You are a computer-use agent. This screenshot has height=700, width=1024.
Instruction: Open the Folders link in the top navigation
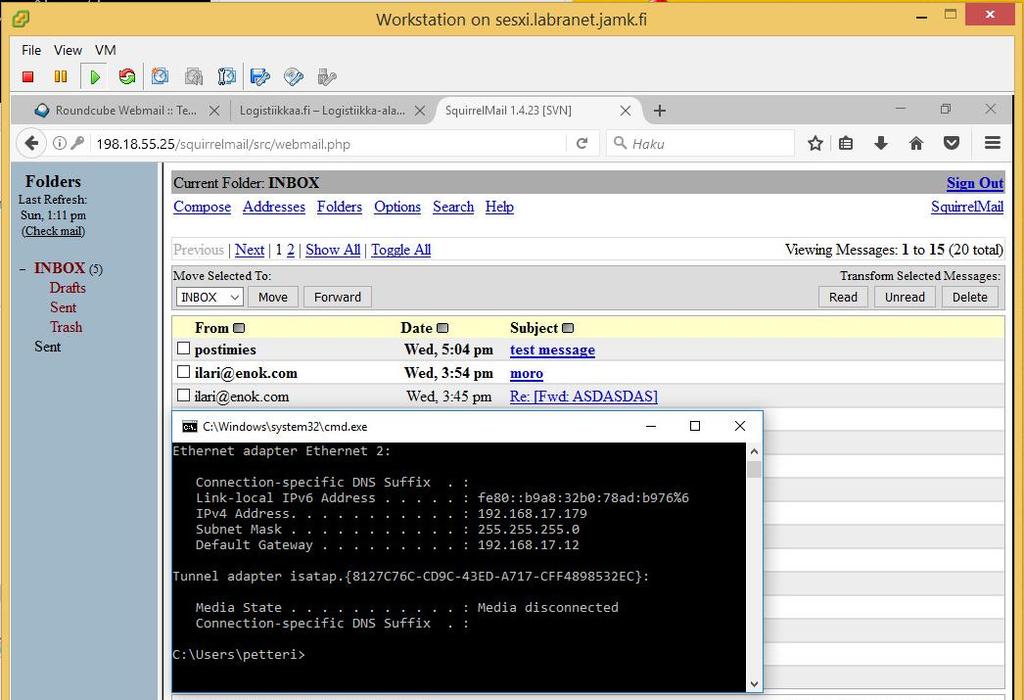[x=340, y=207]
